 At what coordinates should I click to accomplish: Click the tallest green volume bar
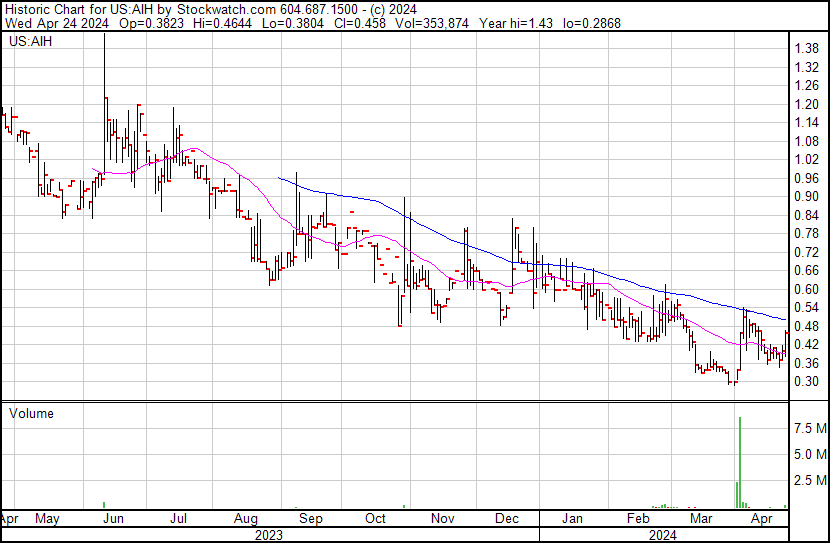coord(739,462)
